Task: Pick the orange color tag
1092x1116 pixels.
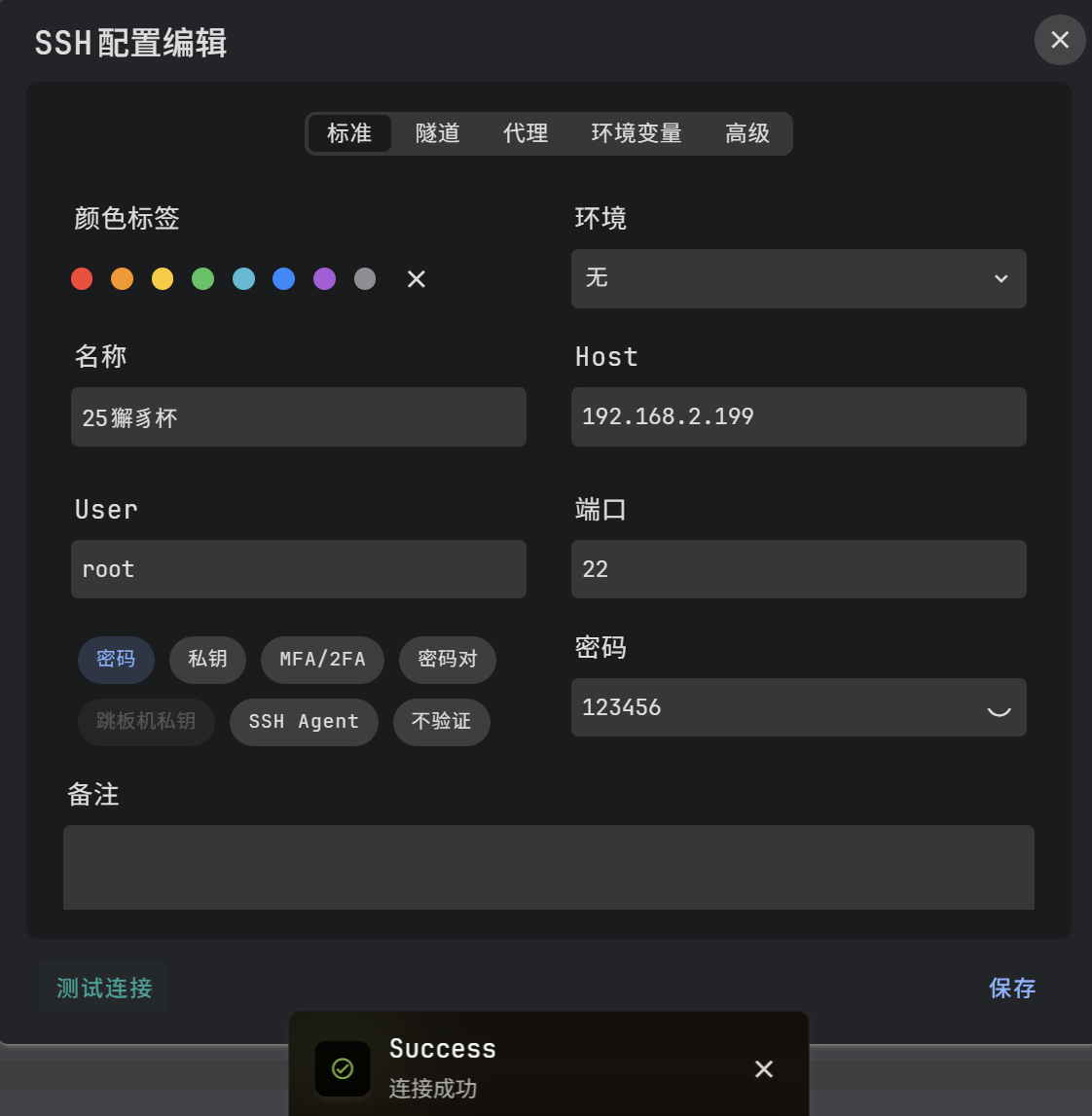Action: point(122,279)
